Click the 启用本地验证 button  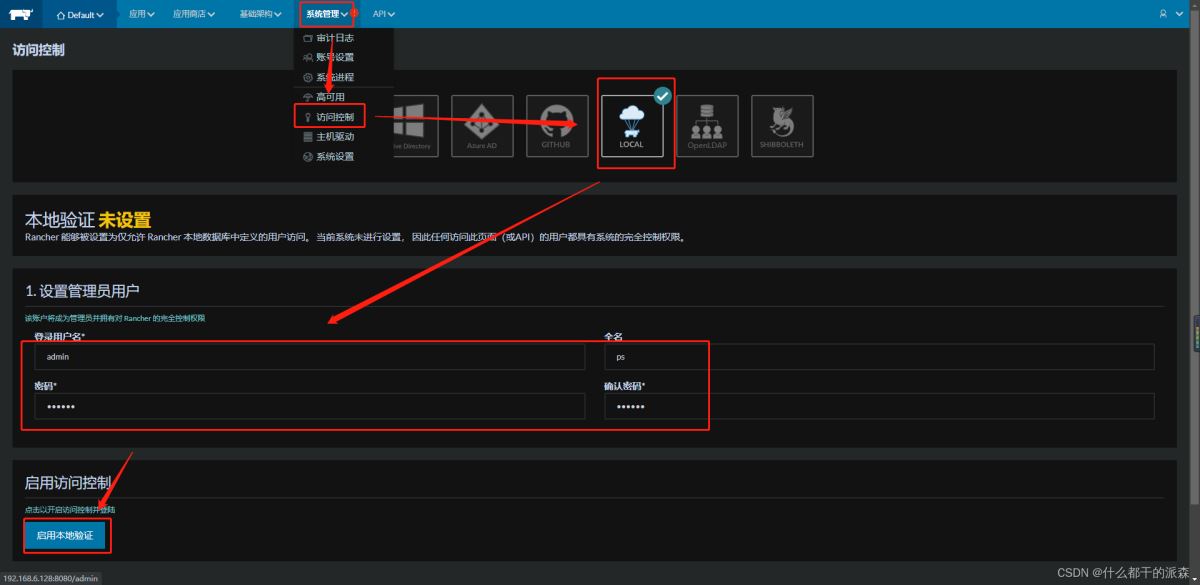click(x=65, y=536)
